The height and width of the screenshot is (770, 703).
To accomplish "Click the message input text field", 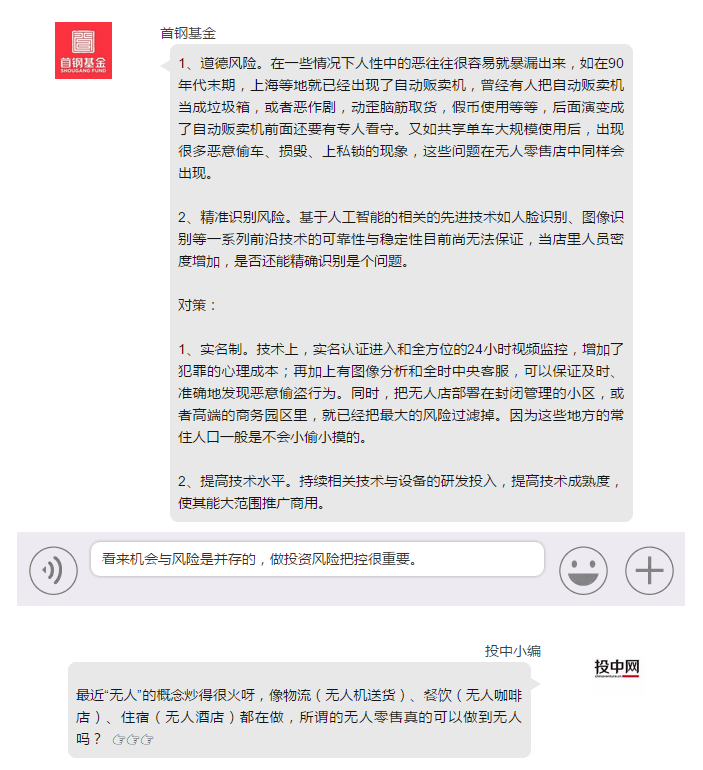I will click(317, 559).
